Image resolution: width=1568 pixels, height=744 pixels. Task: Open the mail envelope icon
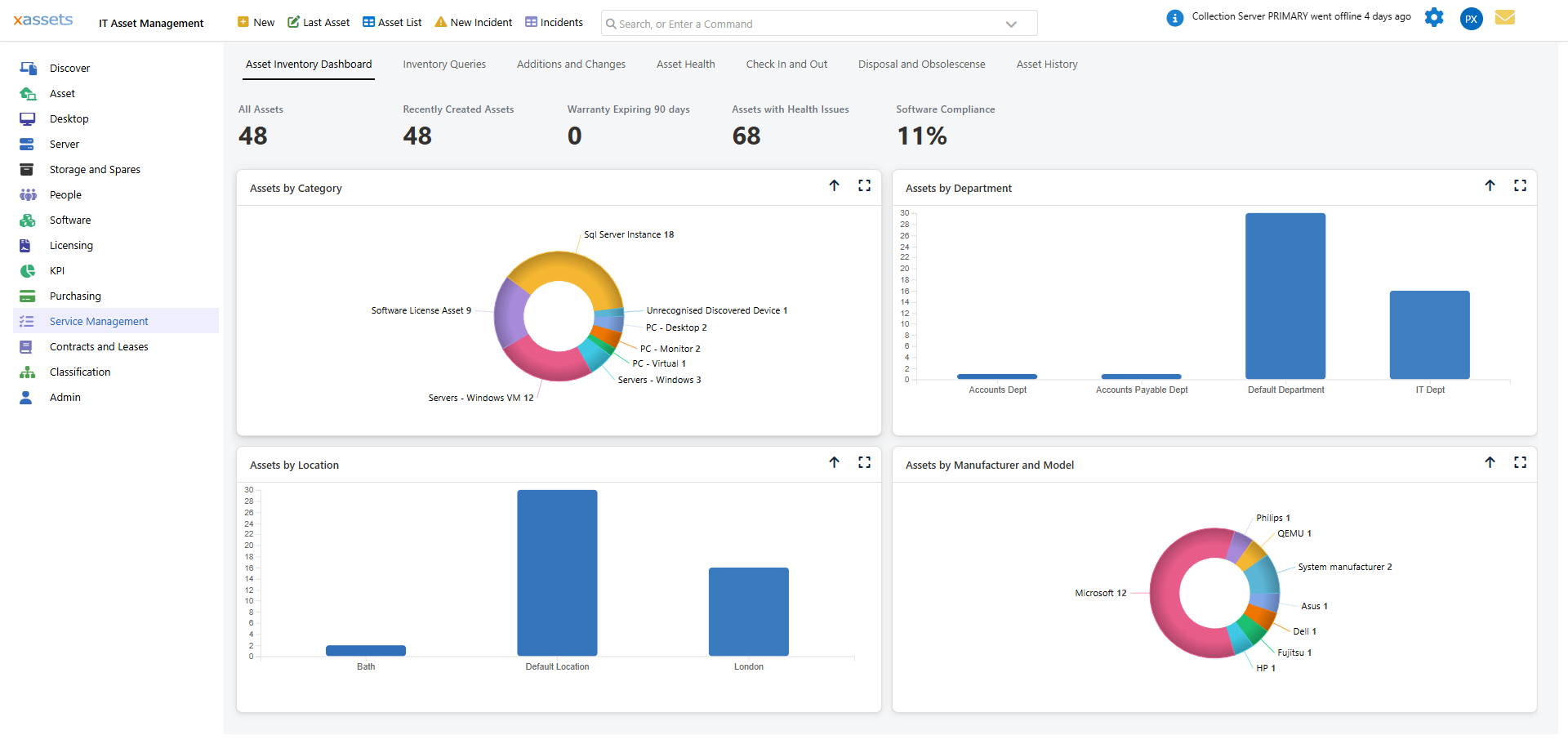[x=1504, y=18]
